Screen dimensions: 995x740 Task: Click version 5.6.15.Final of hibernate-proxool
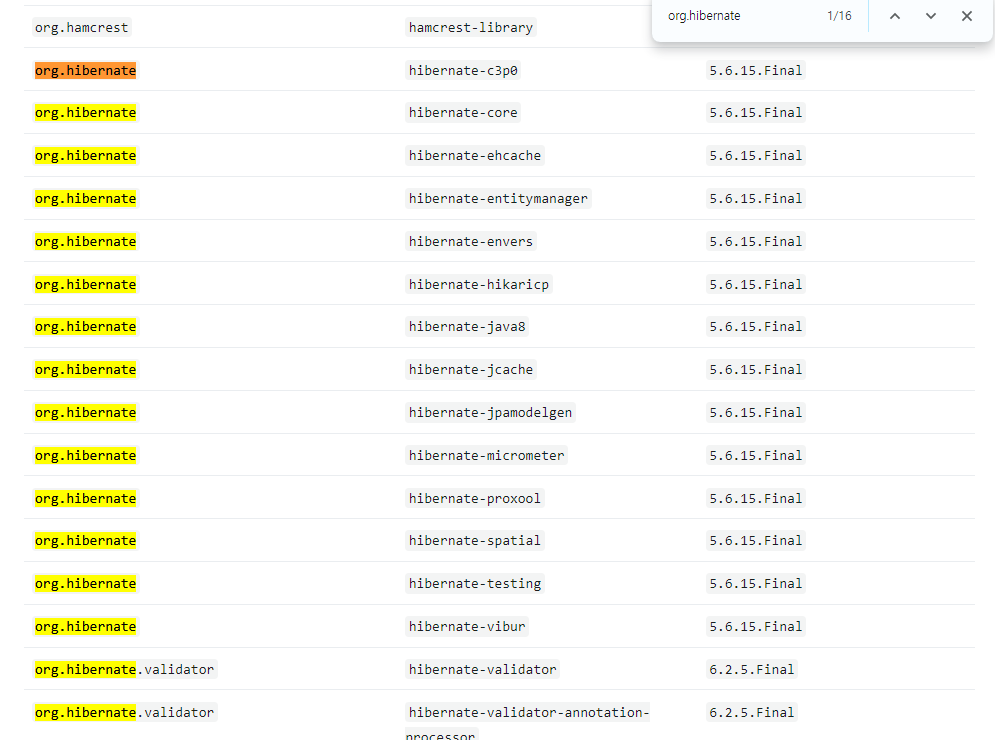click(x=756, y=498)
